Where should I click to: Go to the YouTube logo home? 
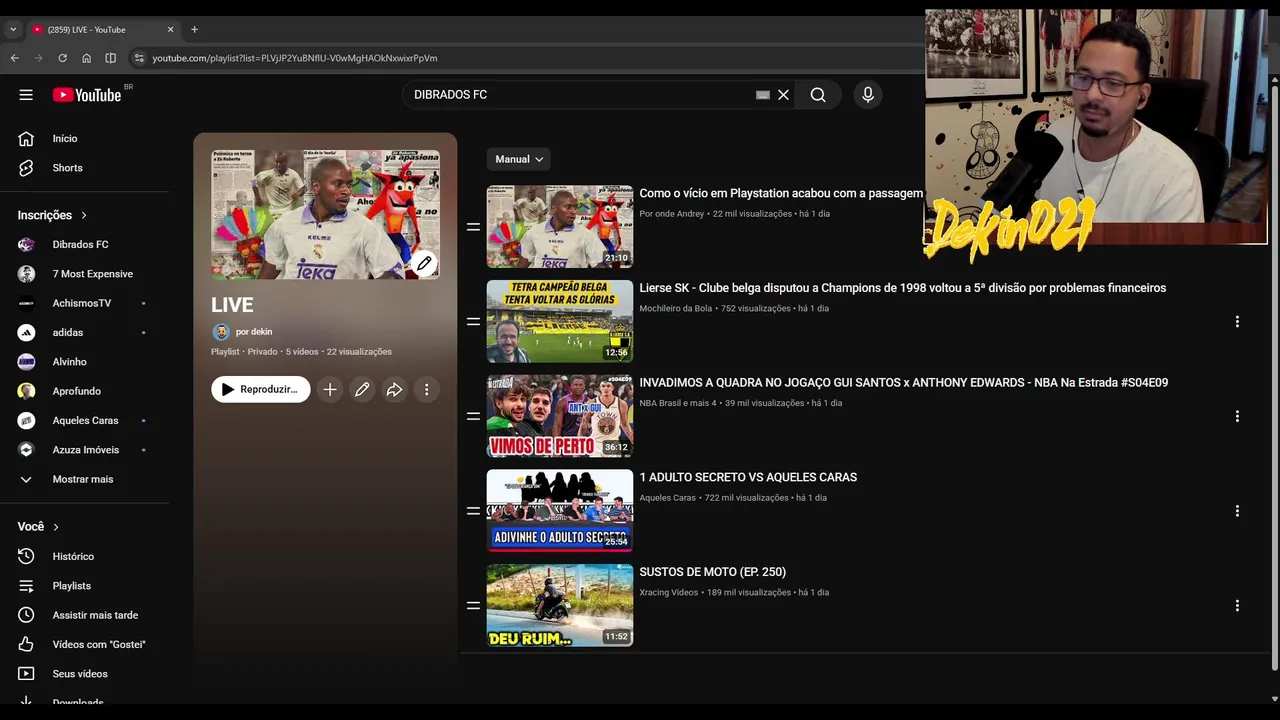tap(87, 95)
